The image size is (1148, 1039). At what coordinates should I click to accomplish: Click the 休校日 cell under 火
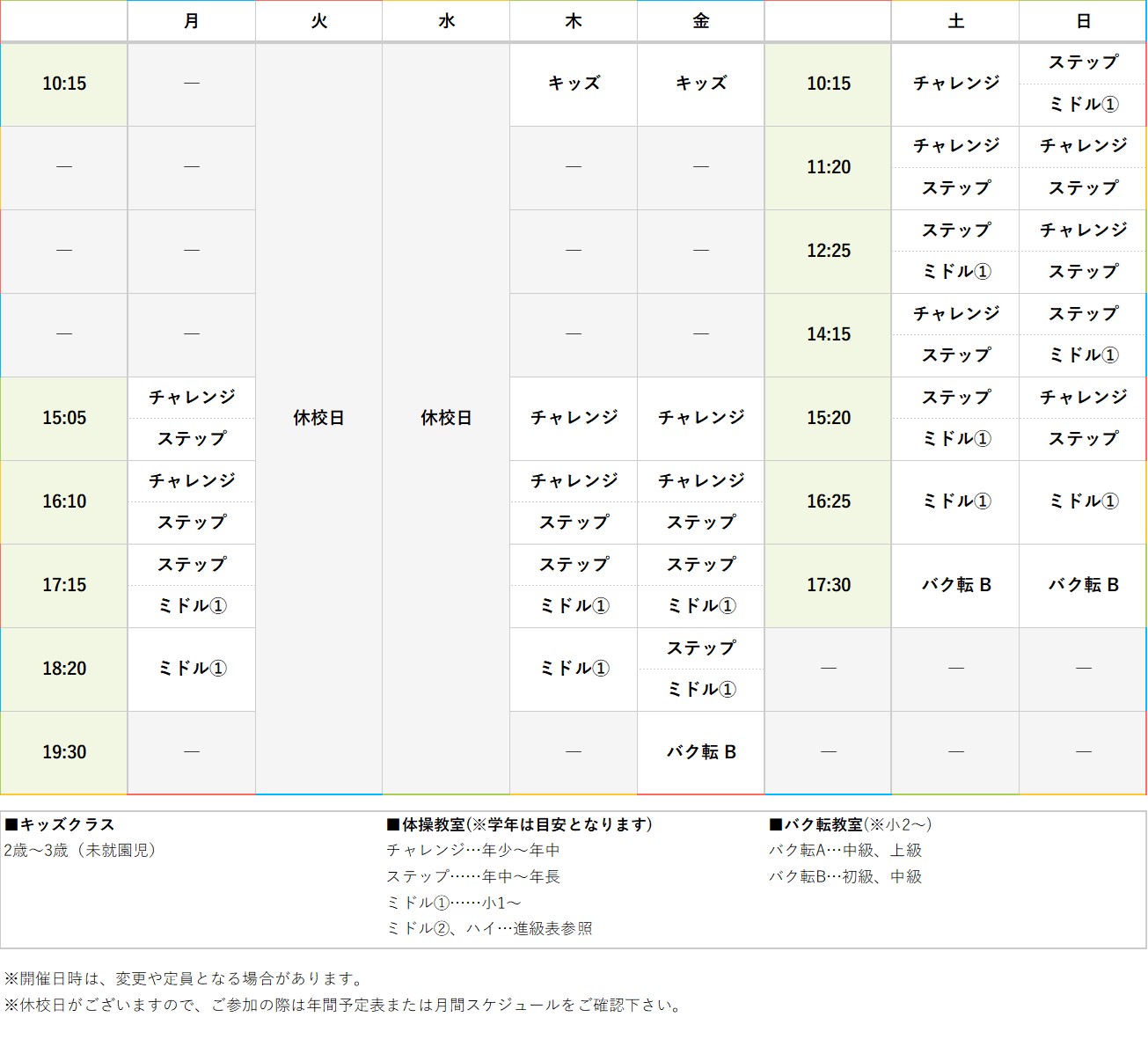[x=318, y=419]
